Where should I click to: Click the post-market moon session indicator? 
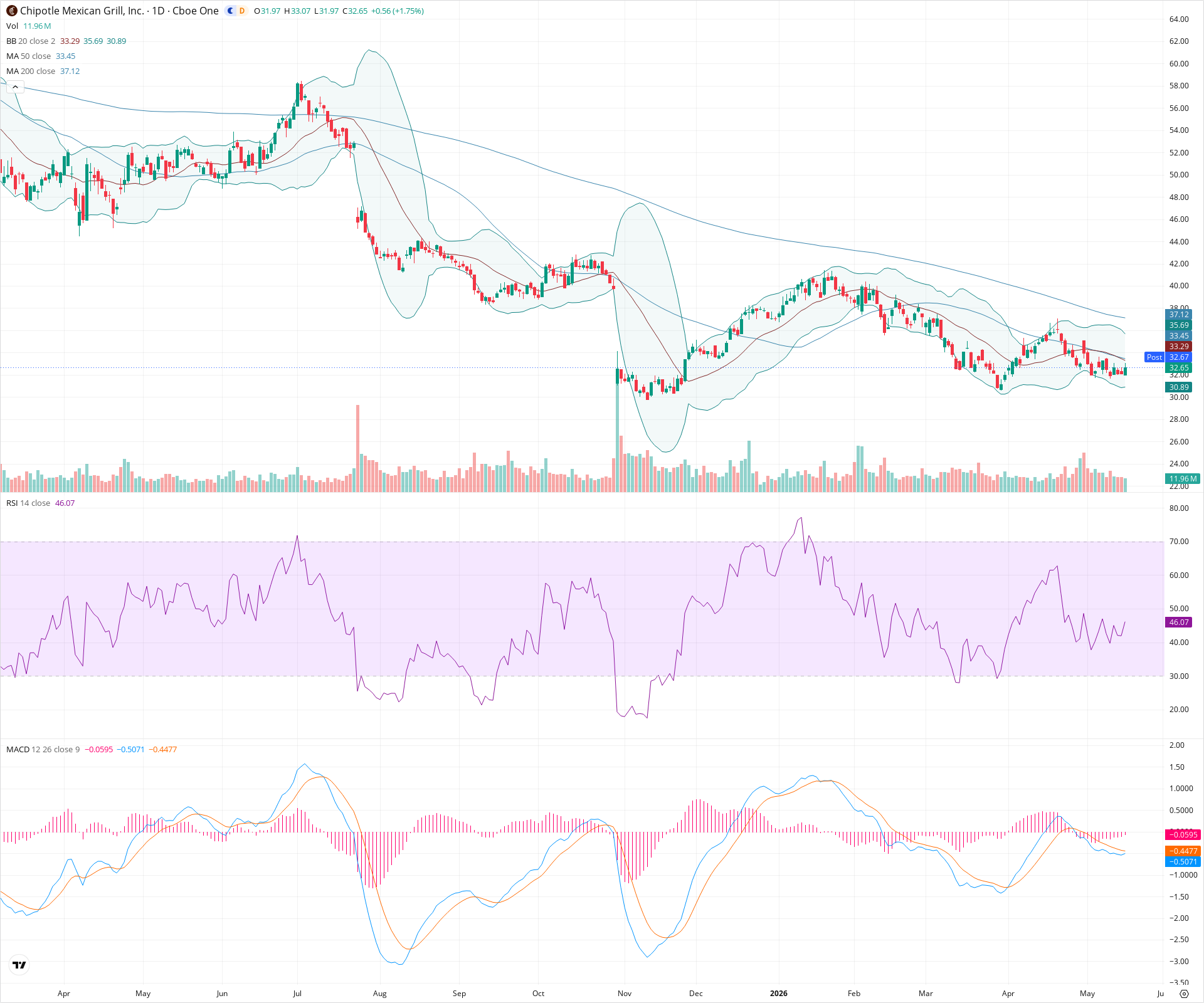230,11
